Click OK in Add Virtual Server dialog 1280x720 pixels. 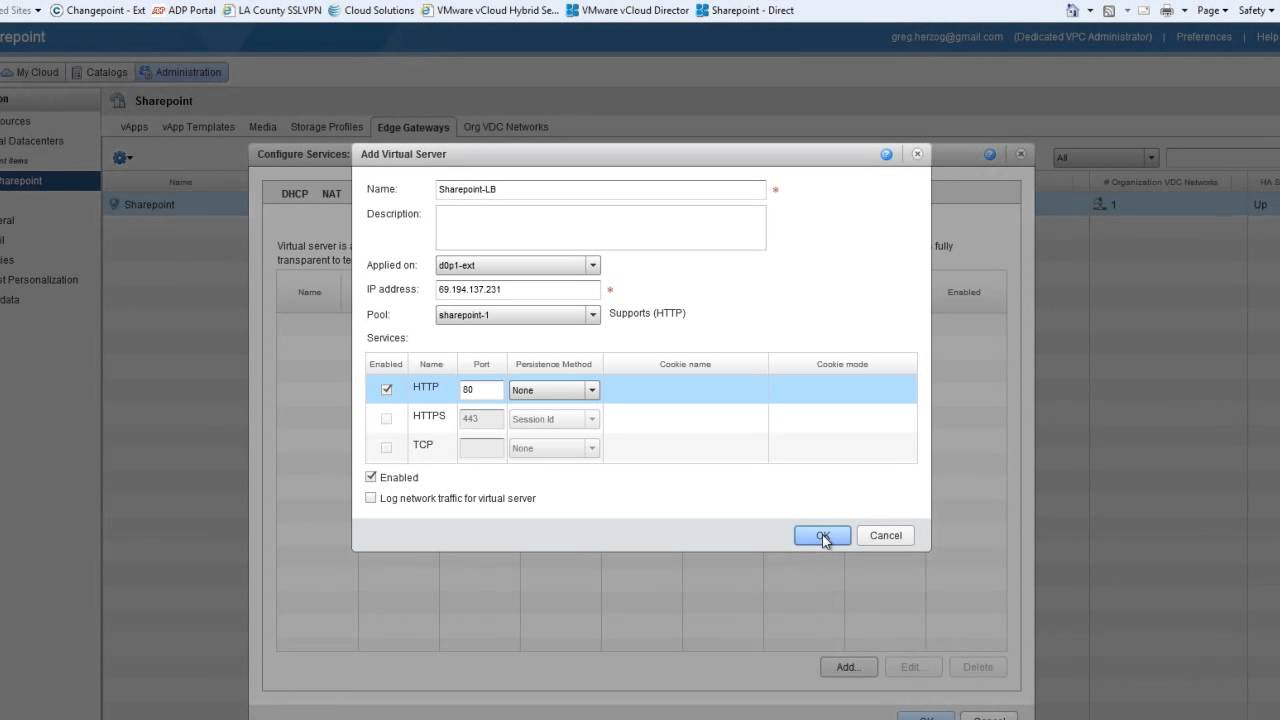point(822,536)
